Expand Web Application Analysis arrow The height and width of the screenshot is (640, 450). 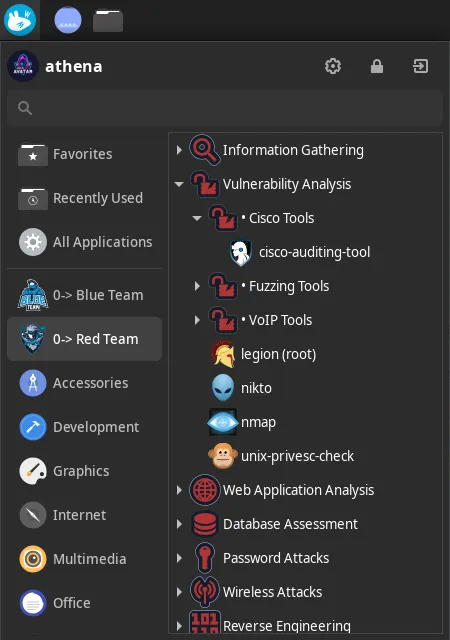(x=179, y=490)
